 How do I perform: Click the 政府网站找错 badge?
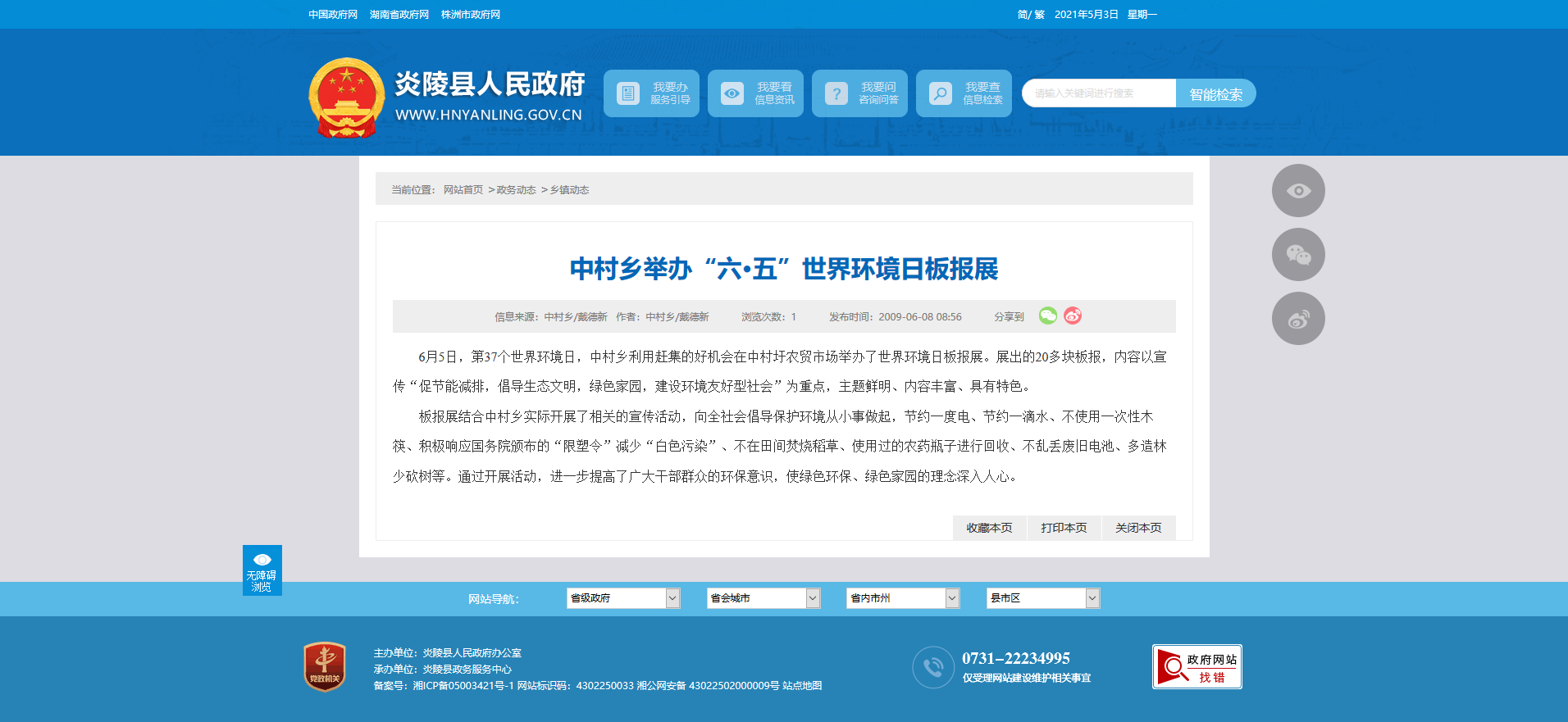[1197, 666]
